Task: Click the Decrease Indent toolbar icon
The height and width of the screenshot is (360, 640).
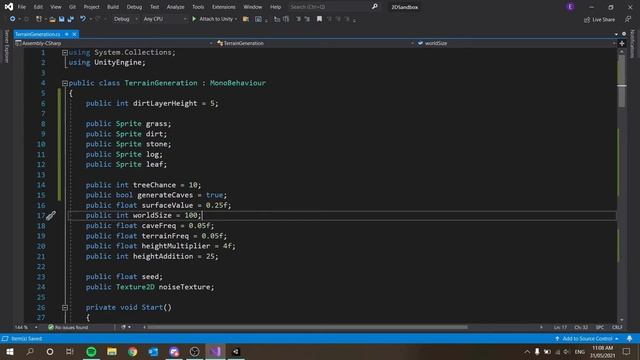Action: (x=298, y=19)
